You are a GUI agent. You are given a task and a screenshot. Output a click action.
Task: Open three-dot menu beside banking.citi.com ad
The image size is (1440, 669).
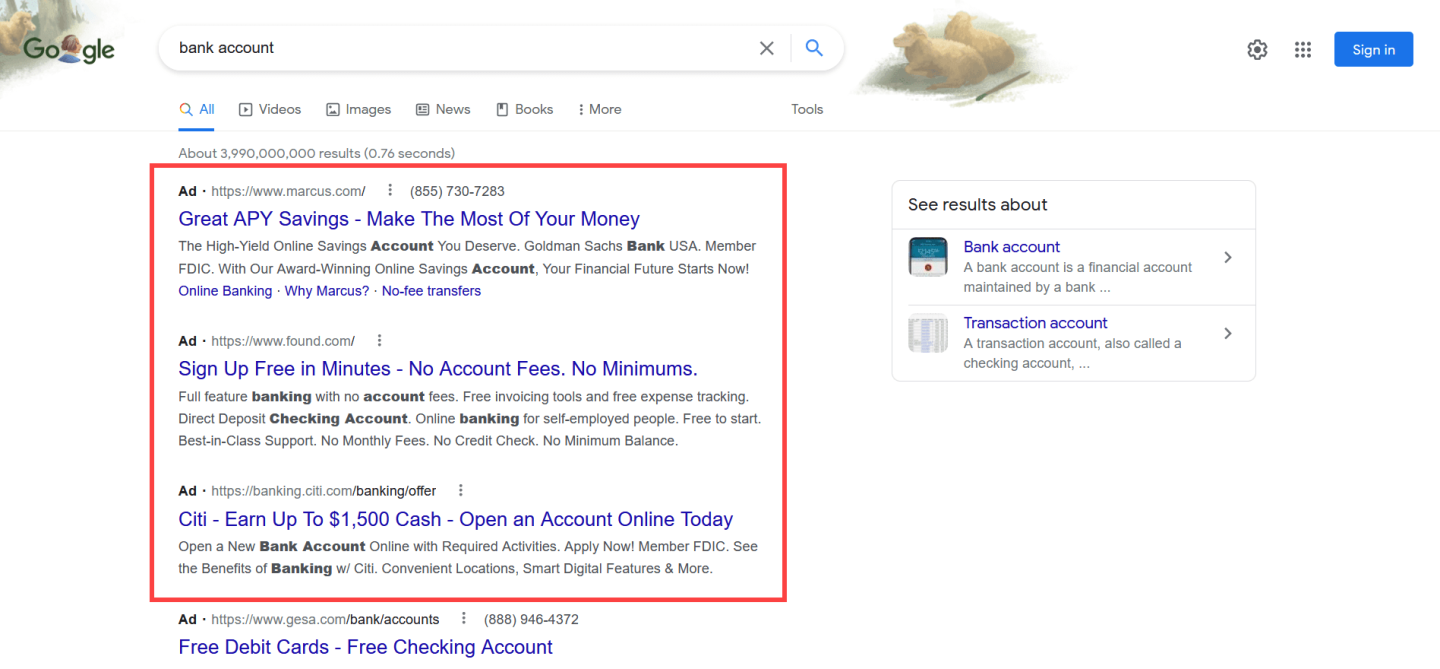tap(461, 491)
